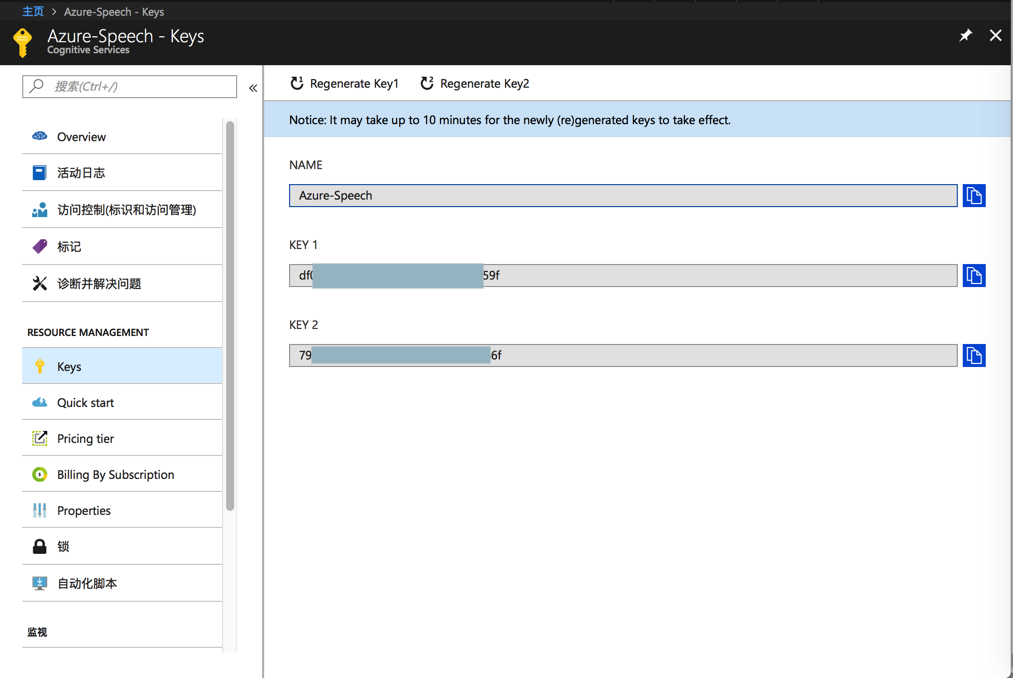This screenshot has height=678, width=1013.
Task: Open the Overview menu item
Action: [81, 137]
